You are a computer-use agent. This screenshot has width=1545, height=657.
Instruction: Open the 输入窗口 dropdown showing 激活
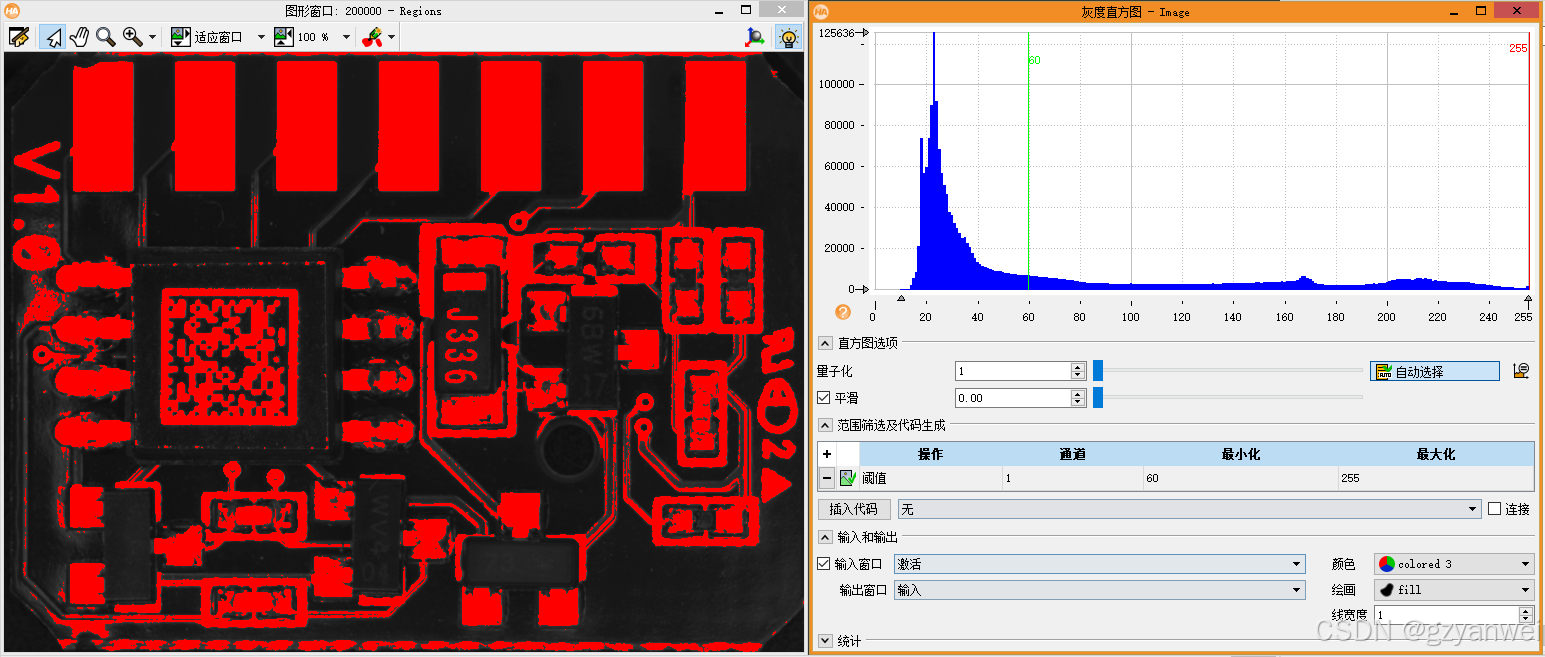coord(1099,564)
